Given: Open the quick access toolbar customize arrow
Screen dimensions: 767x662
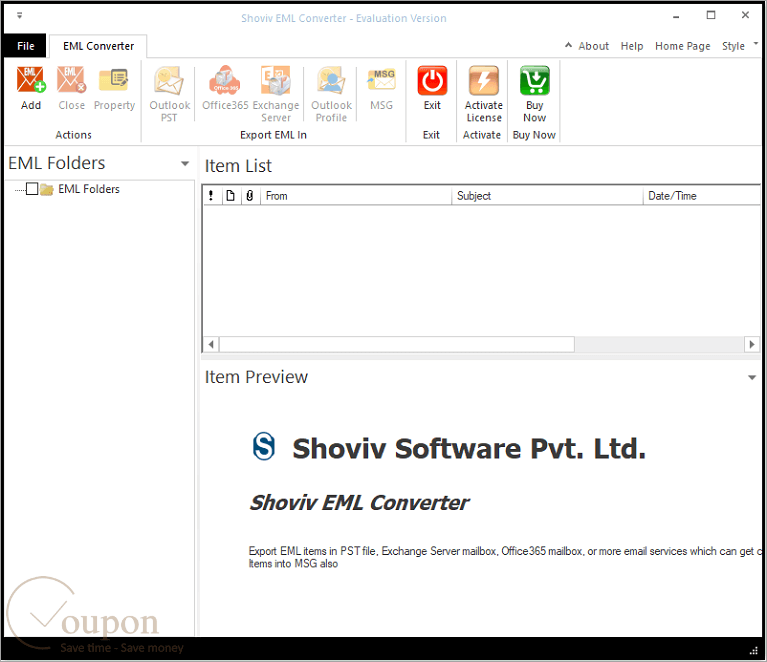Looking at the screenshot, I should coord(20,16).
